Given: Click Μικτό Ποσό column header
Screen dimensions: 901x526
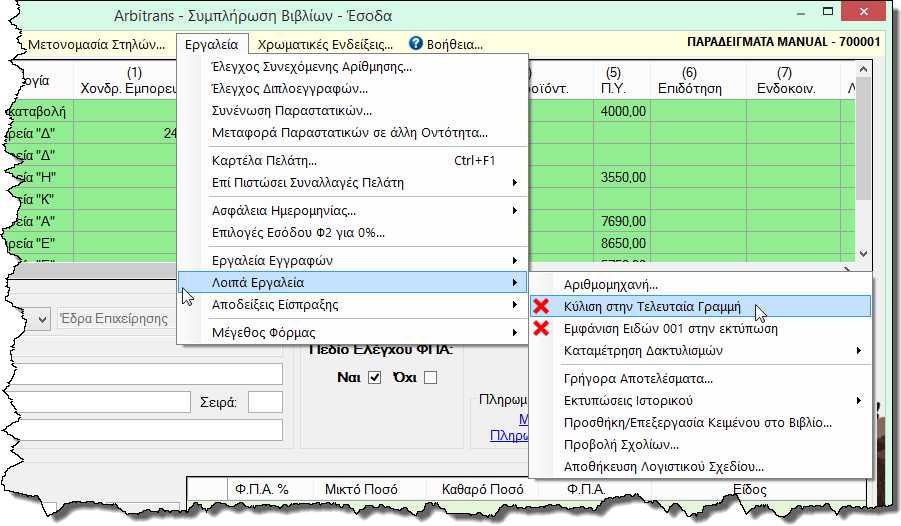Looking at the screenshot, I should coord(361,489).
